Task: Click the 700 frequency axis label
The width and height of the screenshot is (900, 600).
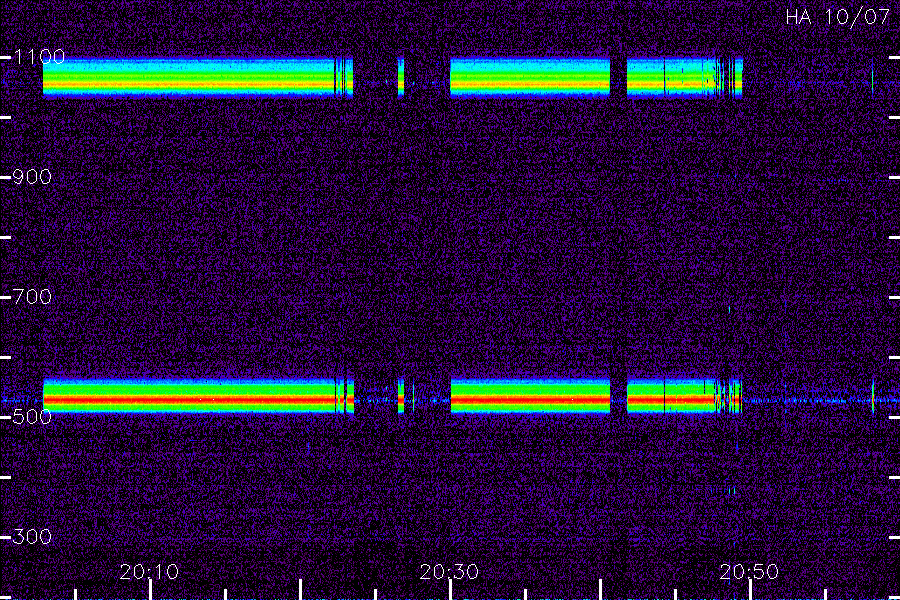Action: coord(32,297)
